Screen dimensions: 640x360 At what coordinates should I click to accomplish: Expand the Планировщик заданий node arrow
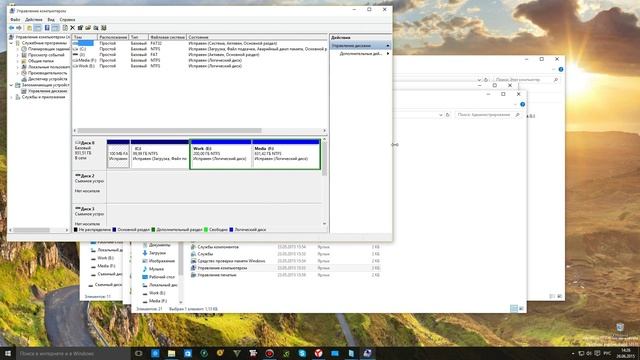coord(18,49)
